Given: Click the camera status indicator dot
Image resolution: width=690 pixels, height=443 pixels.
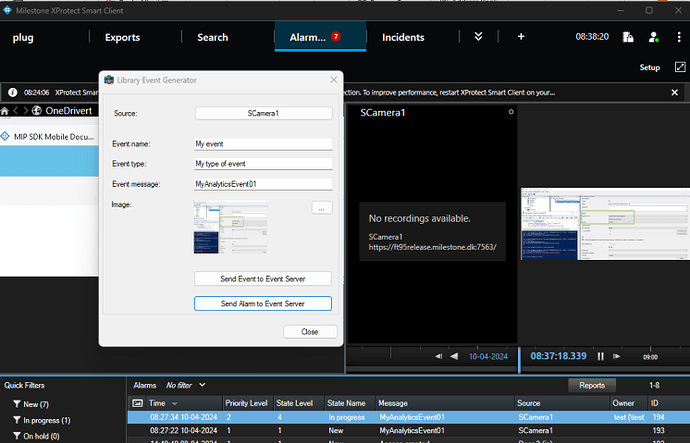Looking at the screenshot, I should point(511,112).
